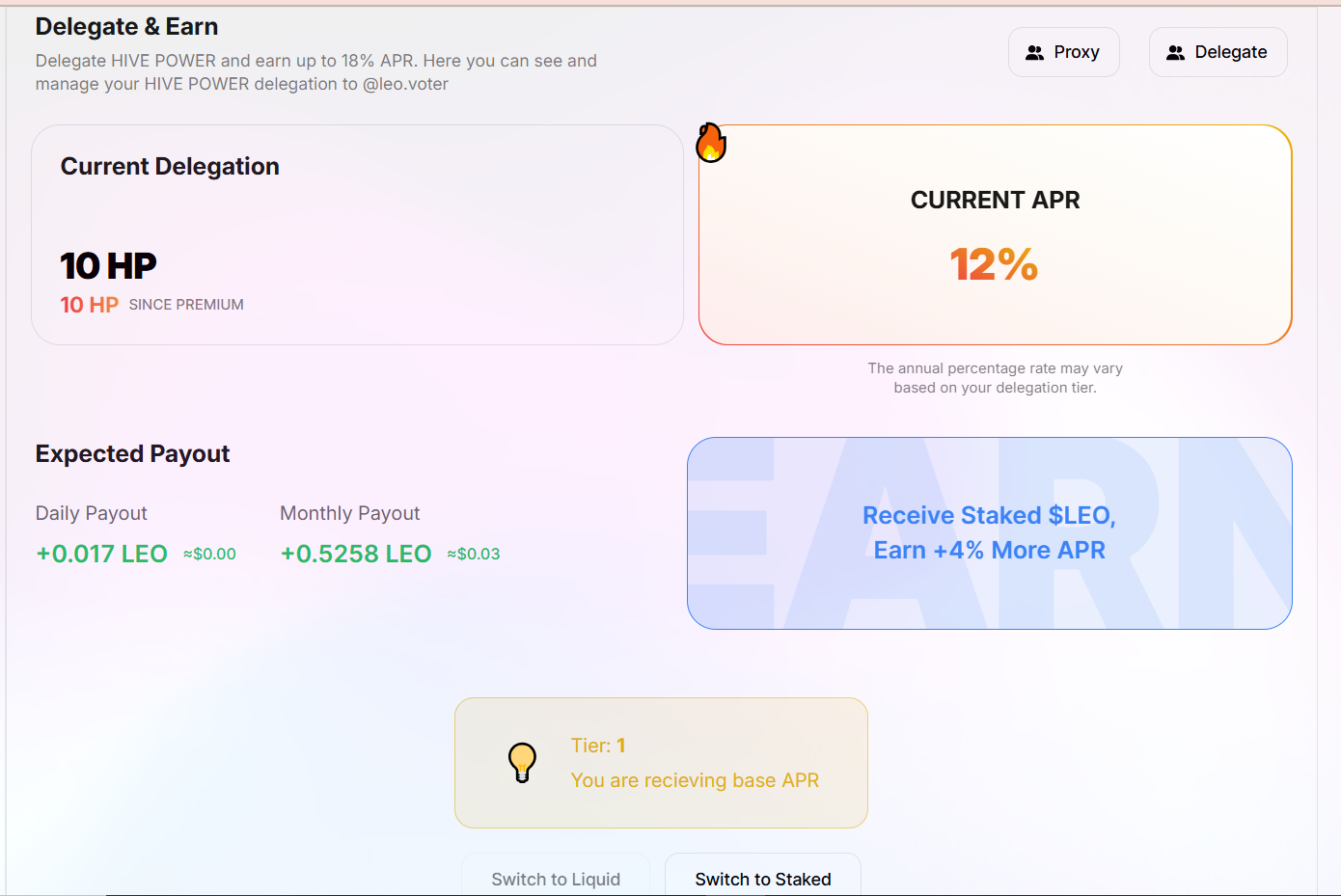Viewport: 1341px width, 896px height.
Task: Click the 12% current APR value
Action: pos(994,264)
